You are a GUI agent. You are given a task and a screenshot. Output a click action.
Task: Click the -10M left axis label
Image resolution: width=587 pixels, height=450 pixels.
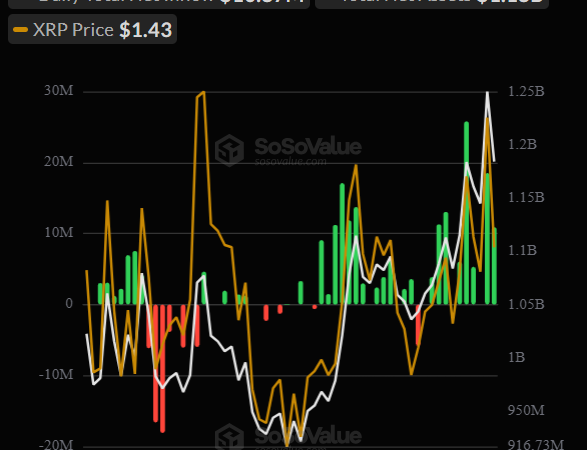click(56, 374)
